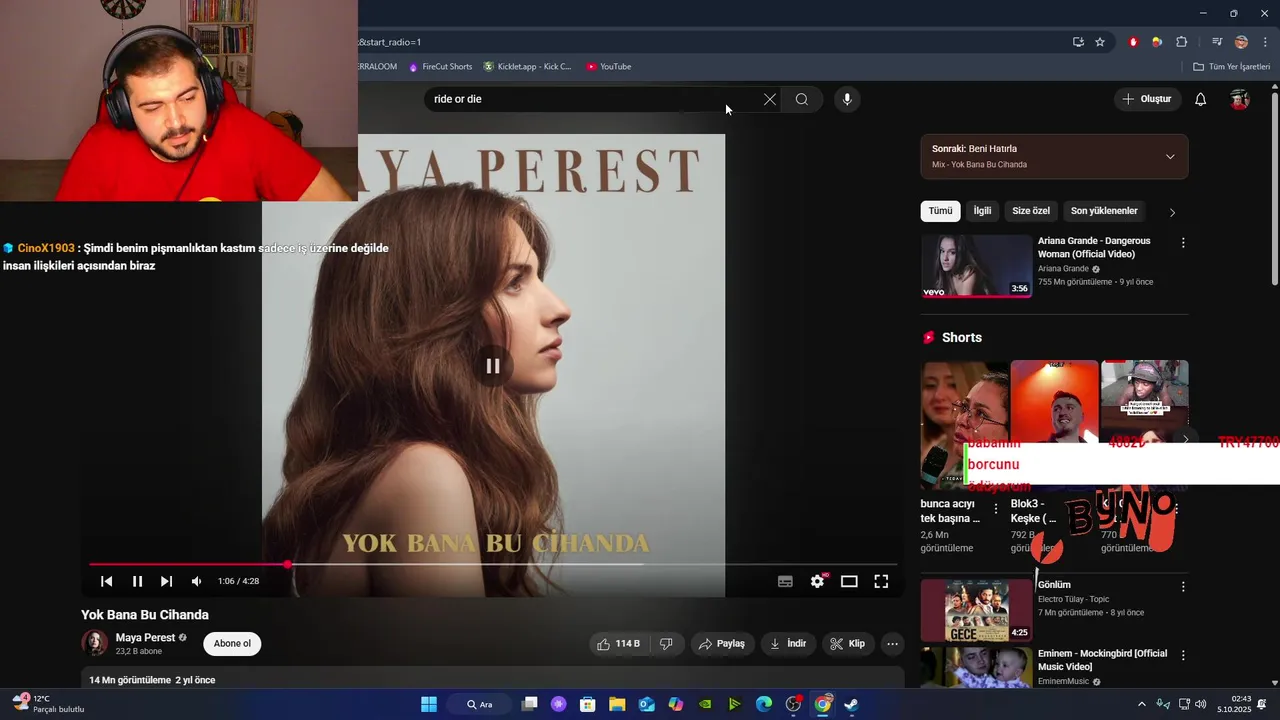
Task: Open Maya Perest channel name link
Action: tap(145, 638)
